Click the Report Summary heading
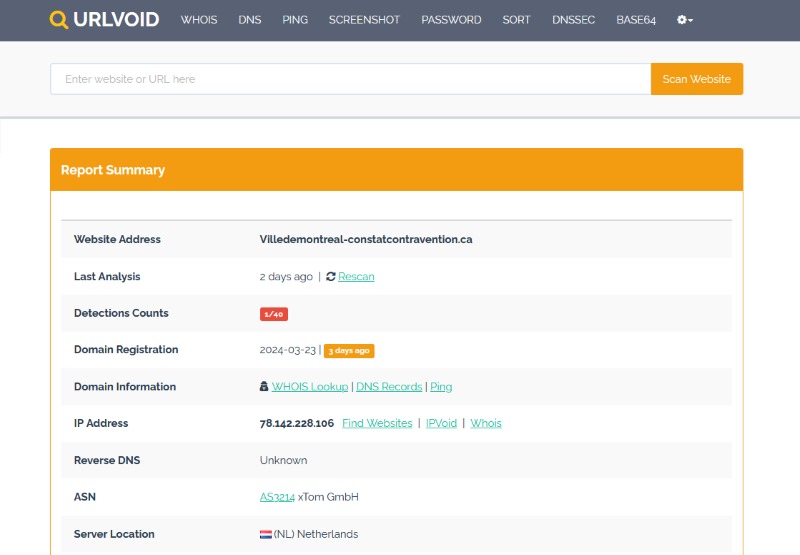800x555 pixels. (113, 170)
